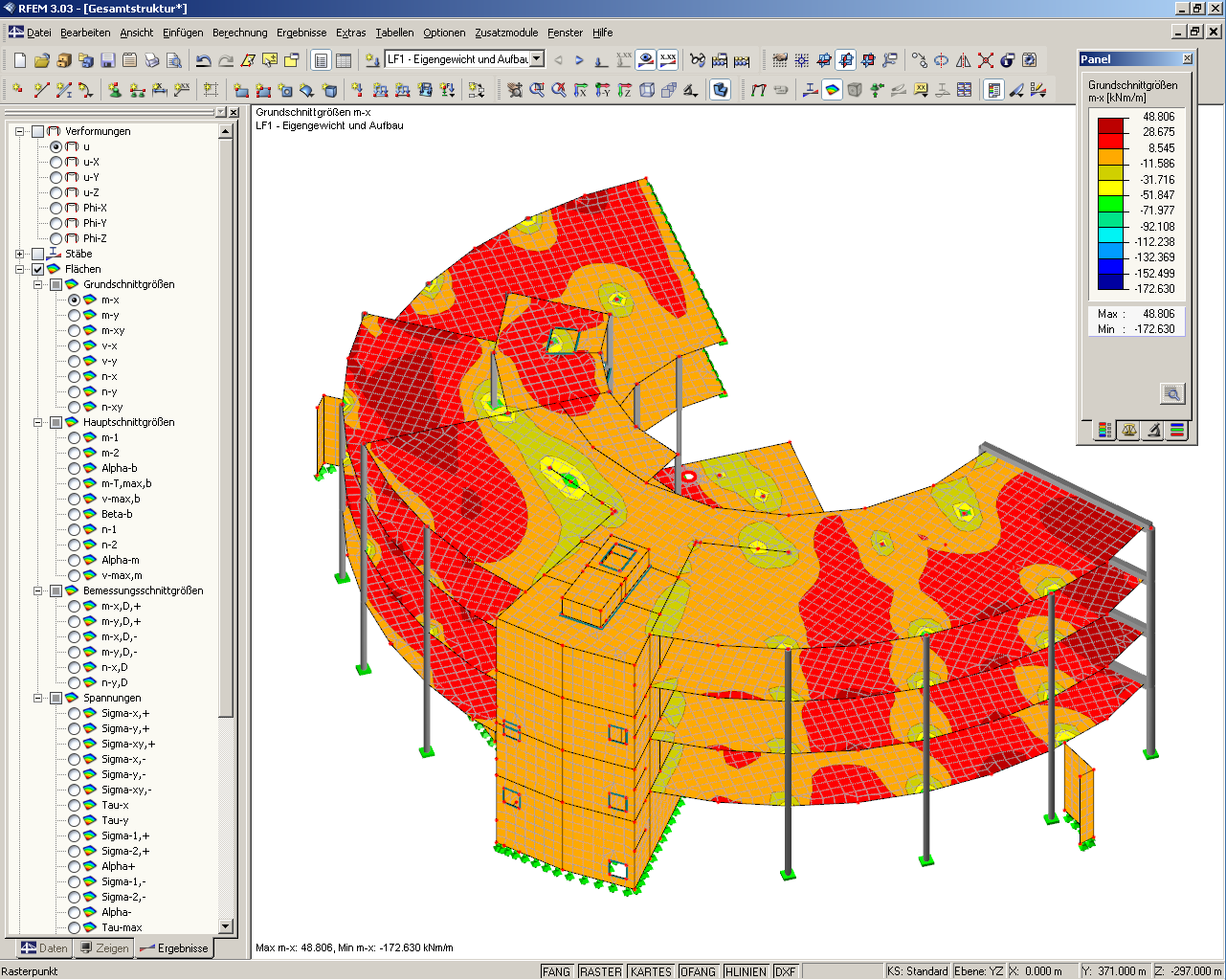1226x980 pixels.
Task: Select the rendered solid display icon
Action: [x=721, y=91]
